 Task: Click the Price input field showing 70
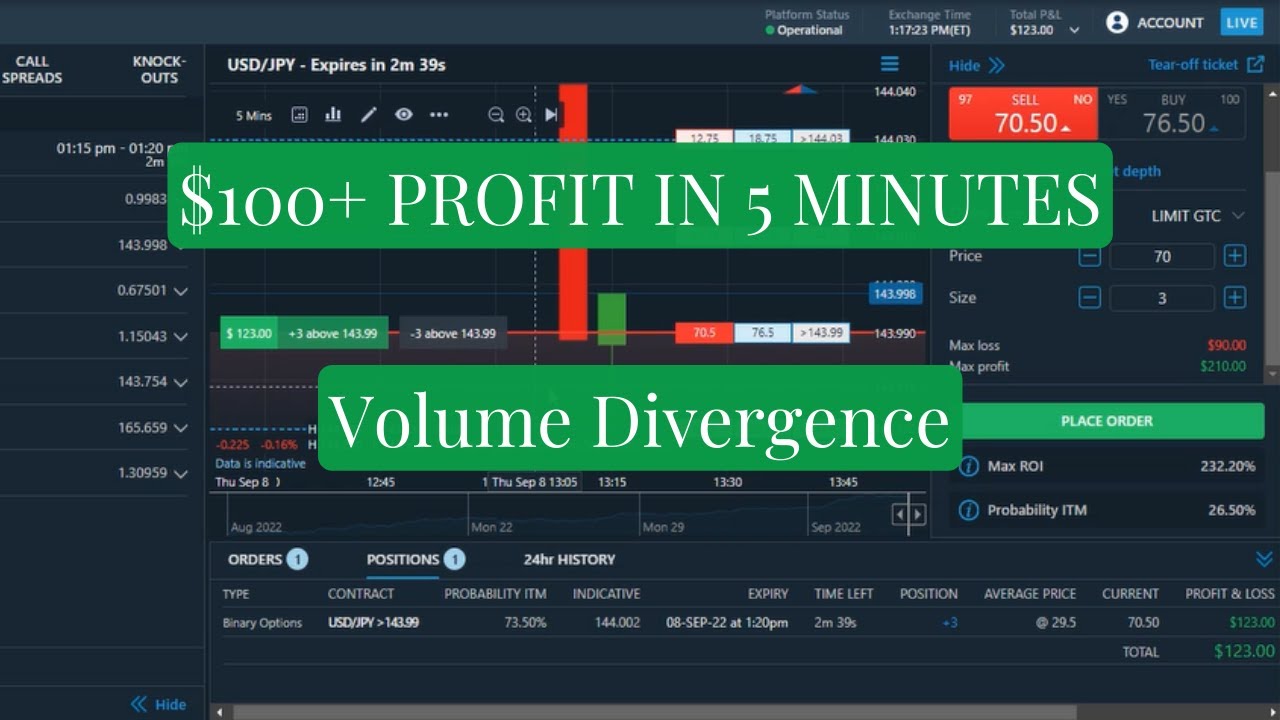pos(1162,256)
